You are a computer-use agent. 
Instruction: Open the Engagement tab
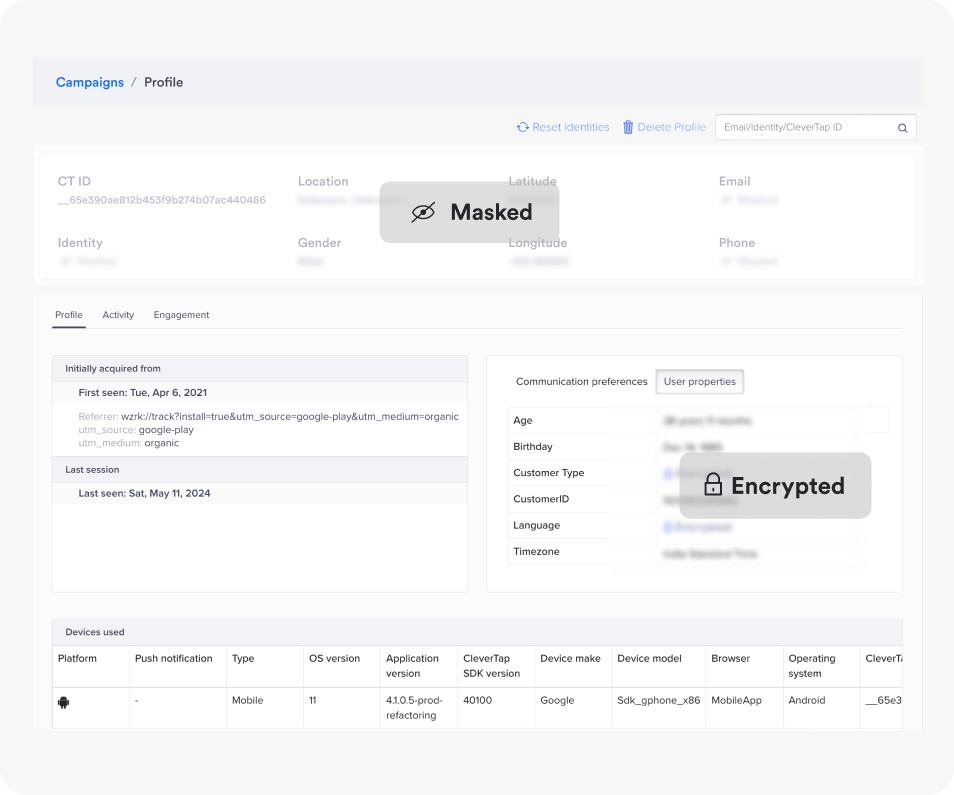click(181, 314)
